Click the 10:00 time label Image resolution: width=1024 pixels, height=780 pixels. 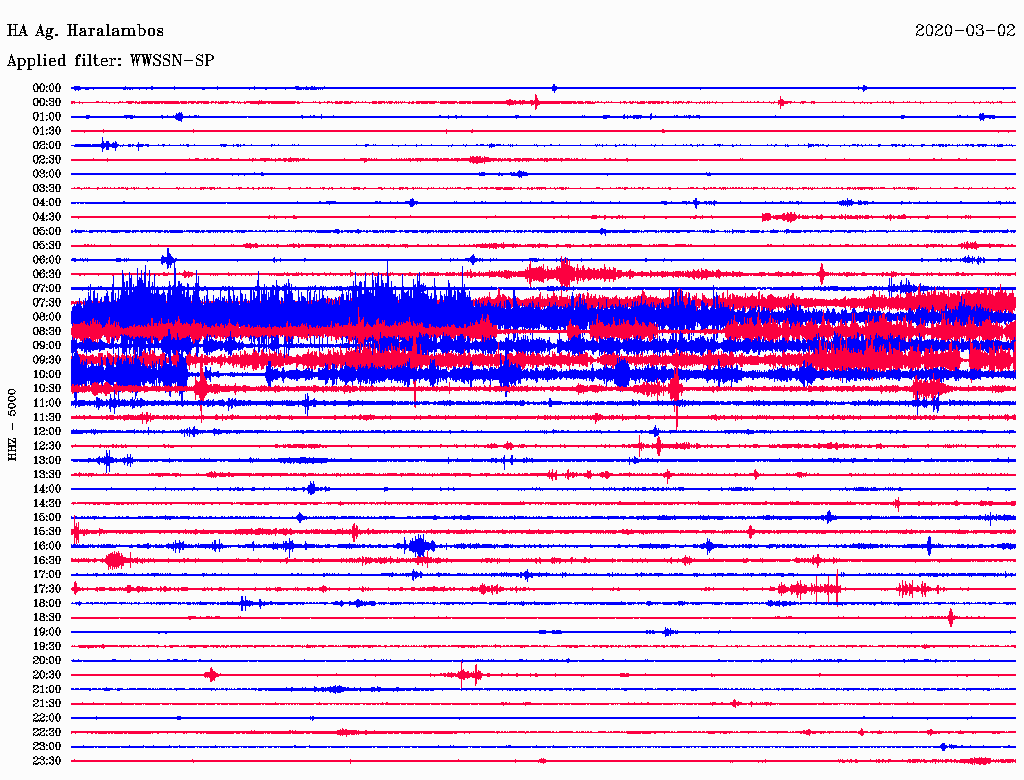coord(47,374)
